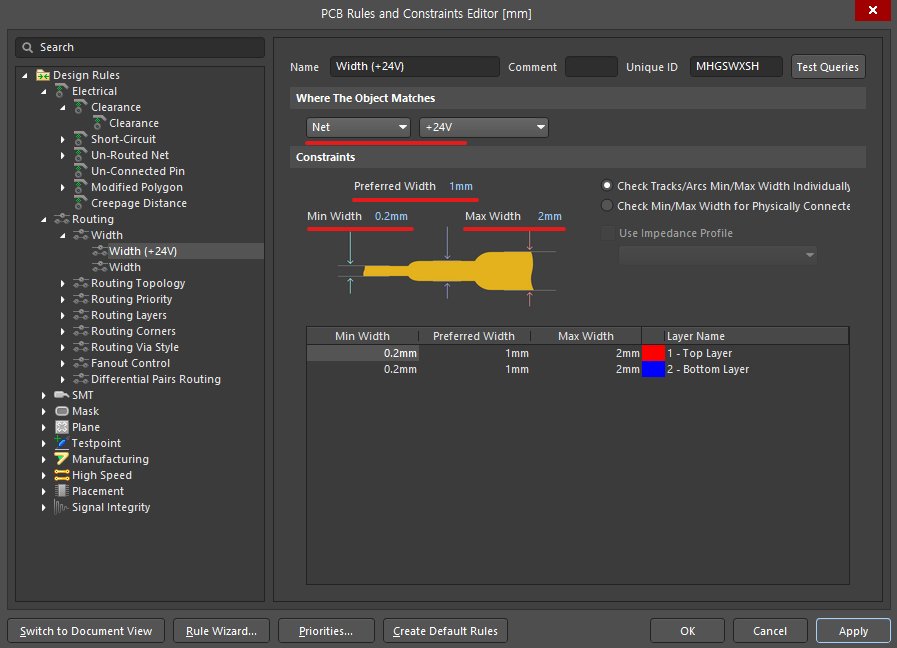Click the Electrical category icon
897x648 pixels.
click(x=61, y=91)
